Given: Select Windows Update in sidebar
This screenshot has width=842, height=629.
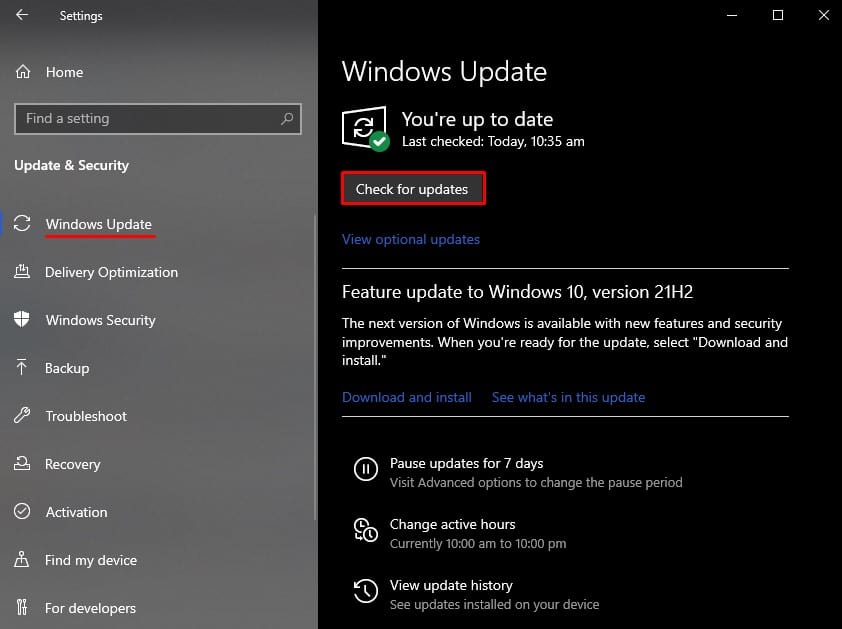Looking at the screenshot, I should tap(99, 224).
